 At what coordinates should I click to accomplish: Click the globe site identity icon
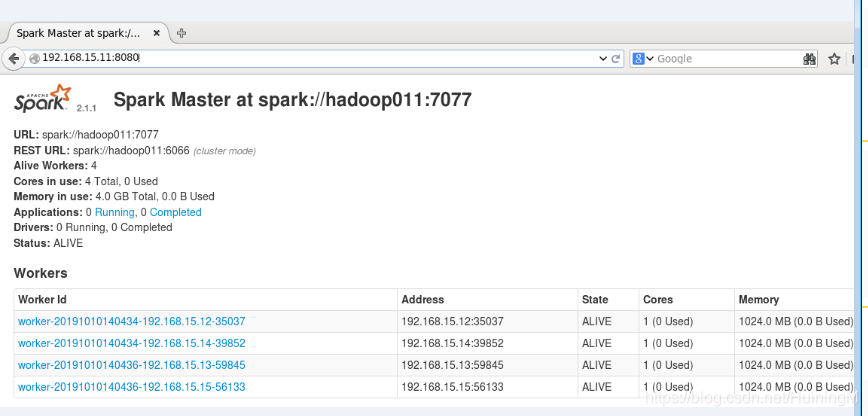(34, 58)
